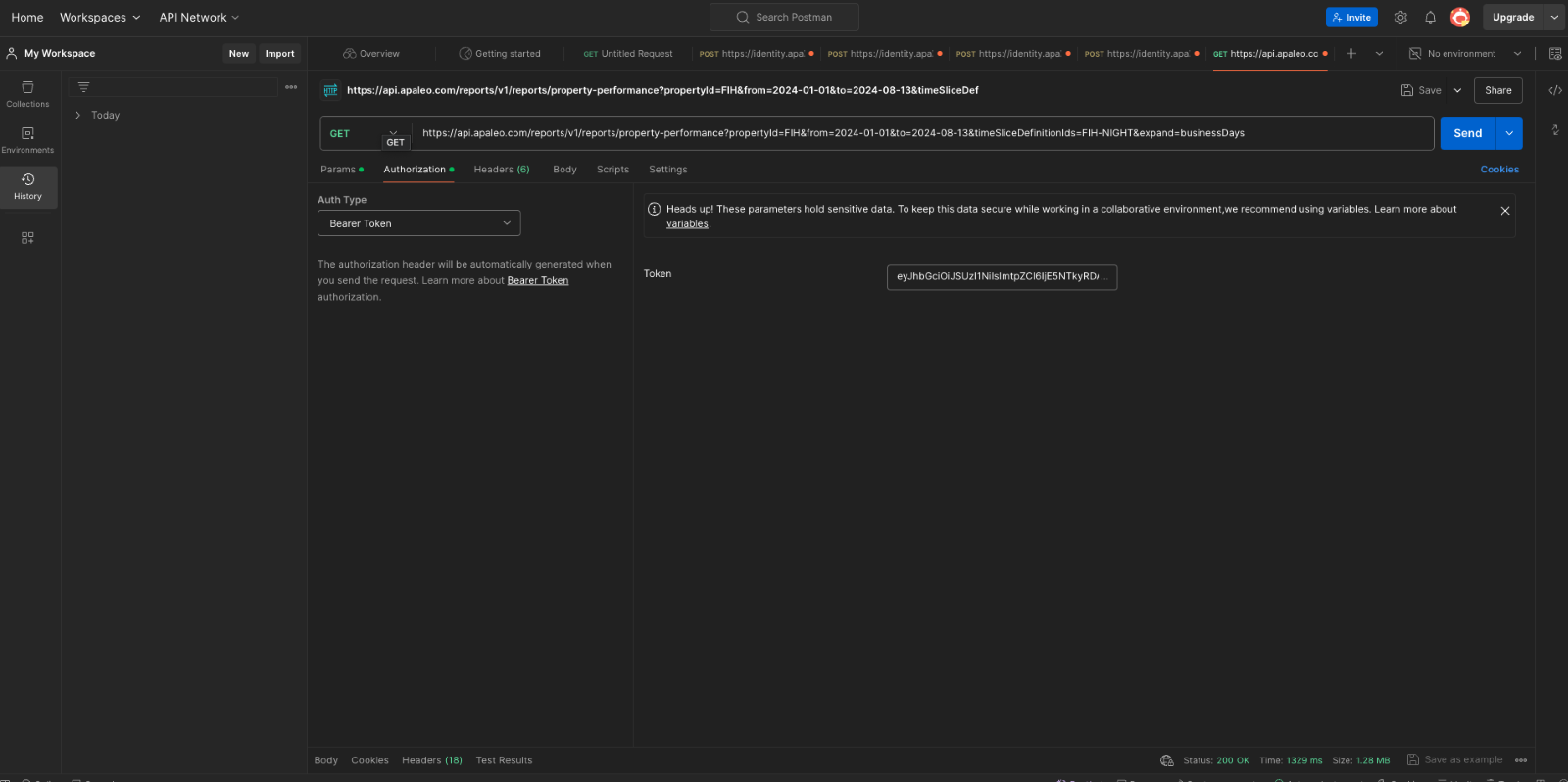Open the Bearer Token help link
This screenshot has width=1568, height=782.
coord(537,281)
